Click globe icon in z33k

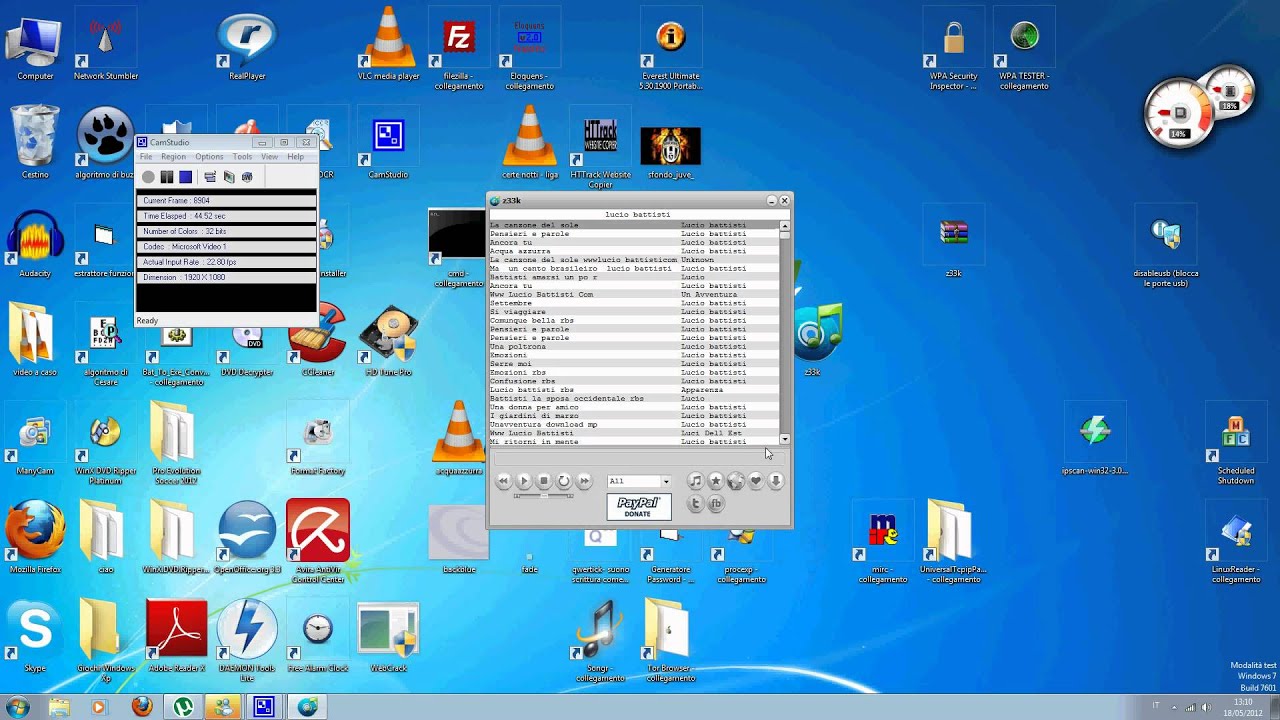pyautogui.click(x=735, y=481)
